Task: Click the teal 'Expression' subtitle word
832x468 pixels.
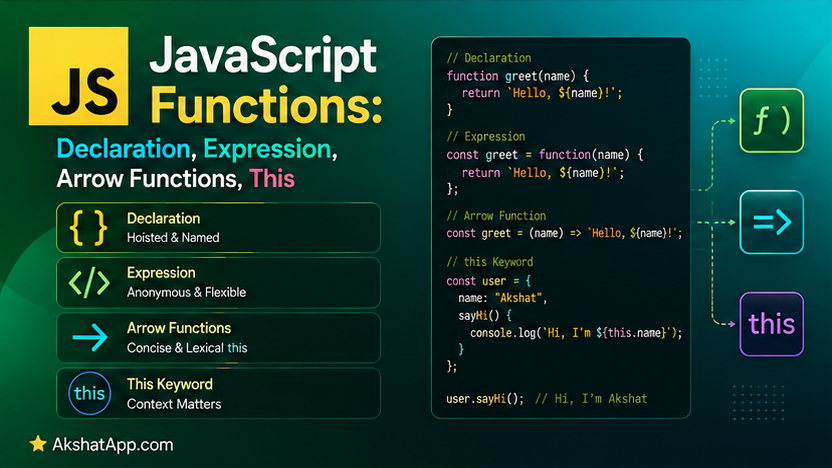Action: tap(267, 149)
